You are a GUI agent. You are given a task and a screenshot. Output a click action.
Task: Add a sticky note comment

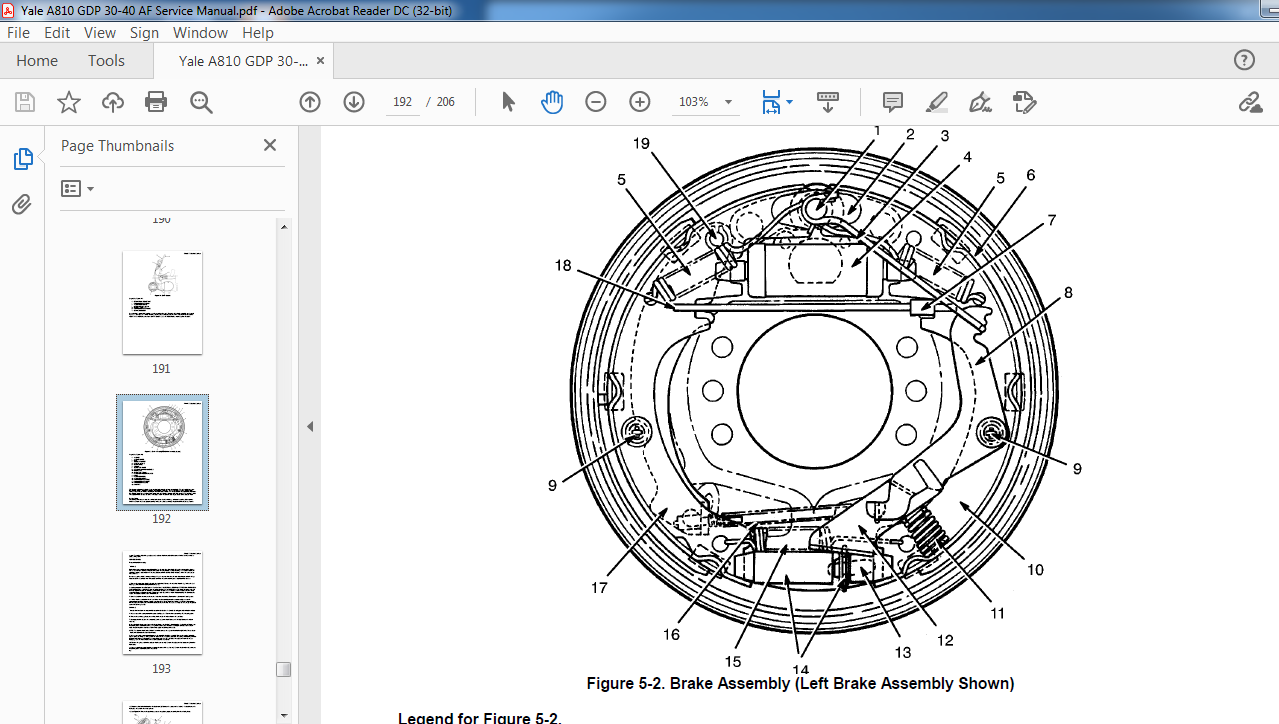click(893, 102)
